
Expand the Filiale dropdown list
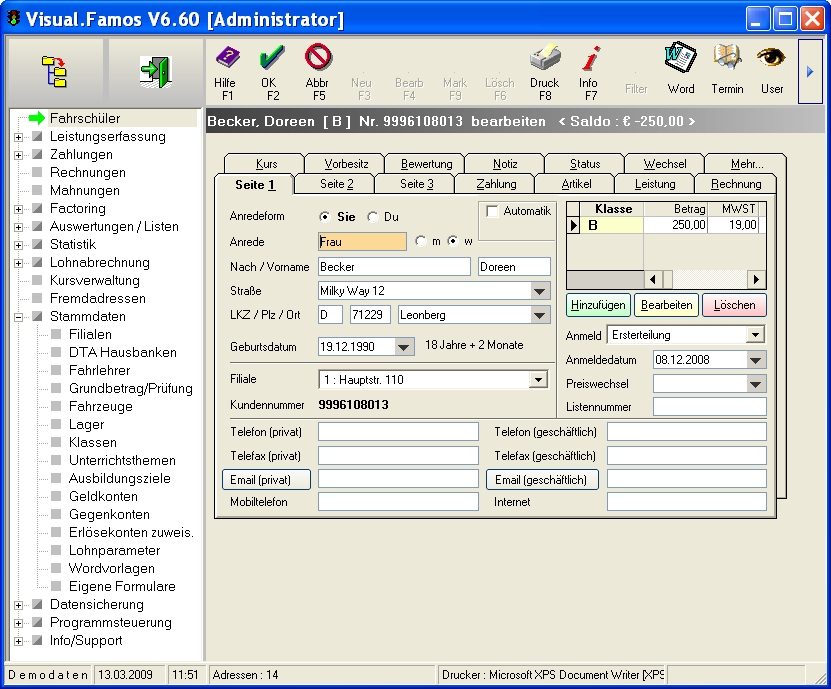click(539, 380)
